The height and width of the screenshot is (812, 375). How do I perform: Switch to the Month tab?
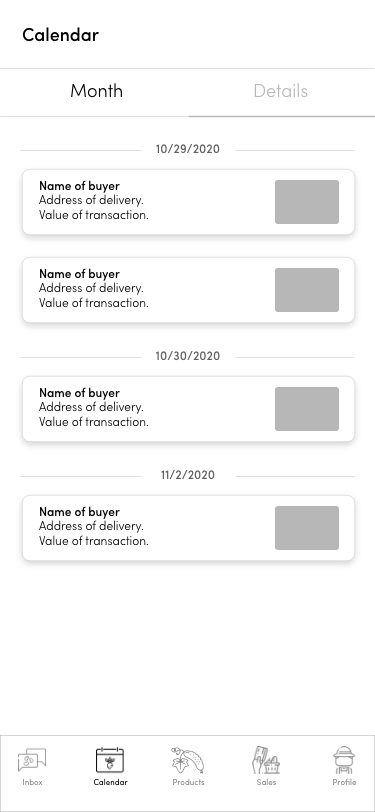tap(96, 91)
